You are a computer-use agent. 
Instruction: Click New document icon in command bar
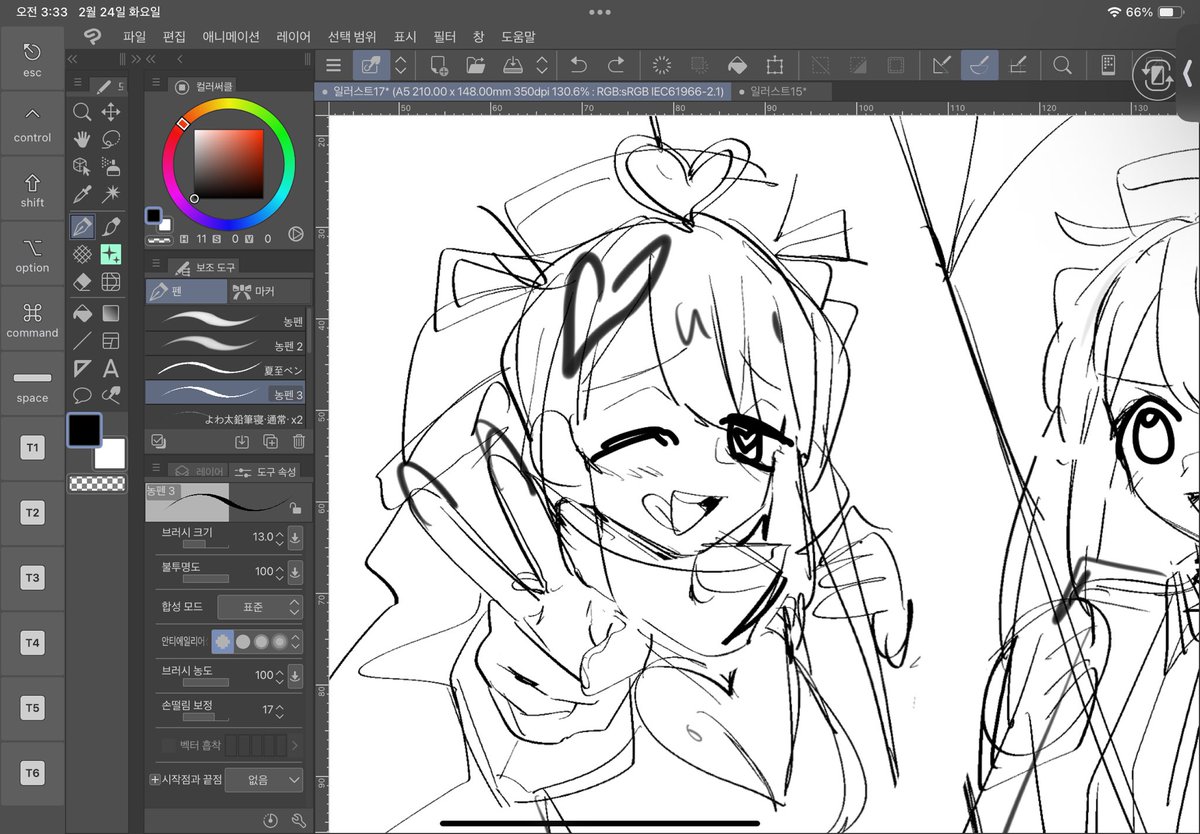(438, 65)
